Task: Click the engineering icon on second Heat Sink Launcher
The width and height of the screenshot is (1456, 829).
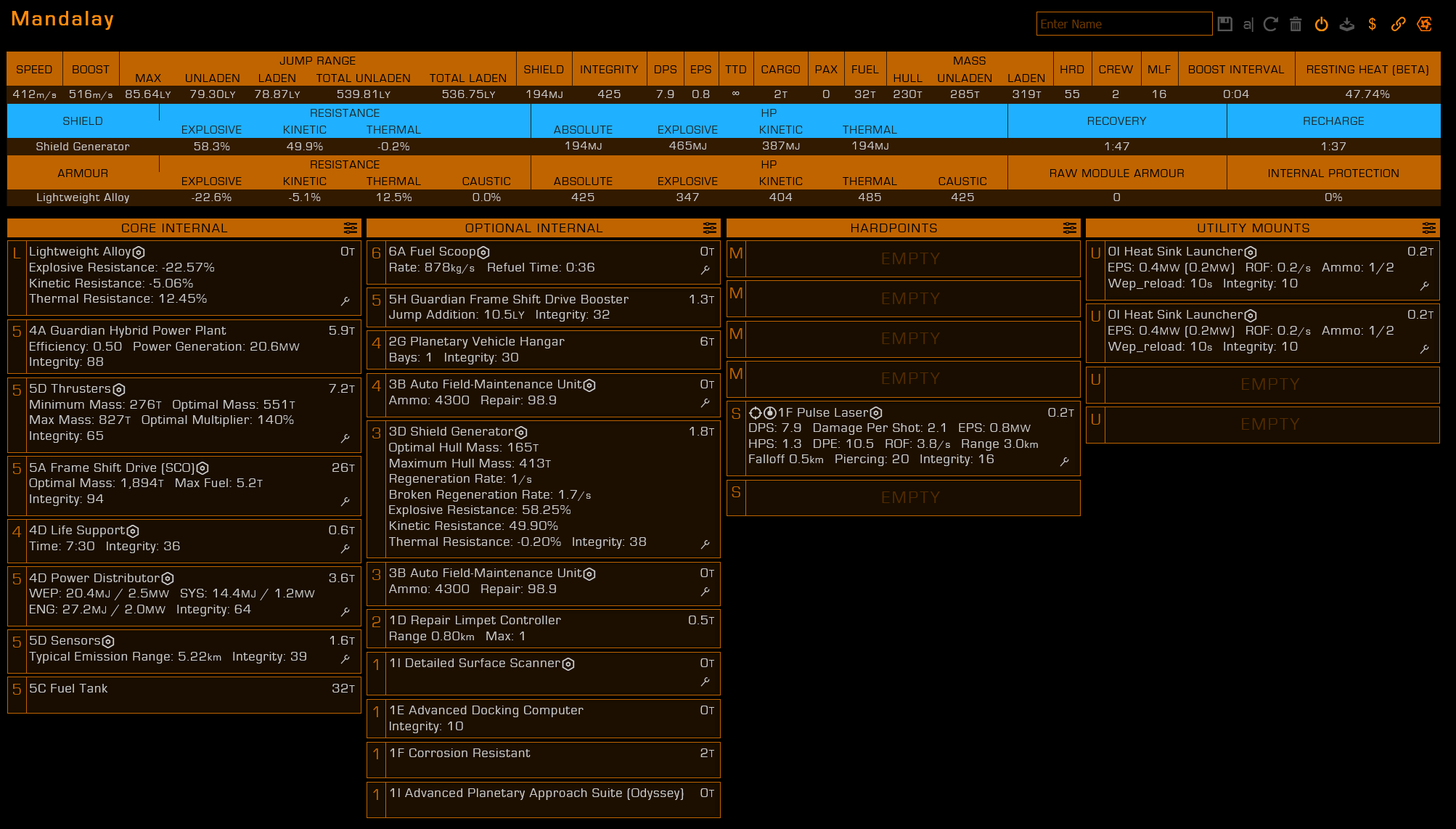Action: coord(1251,315)
